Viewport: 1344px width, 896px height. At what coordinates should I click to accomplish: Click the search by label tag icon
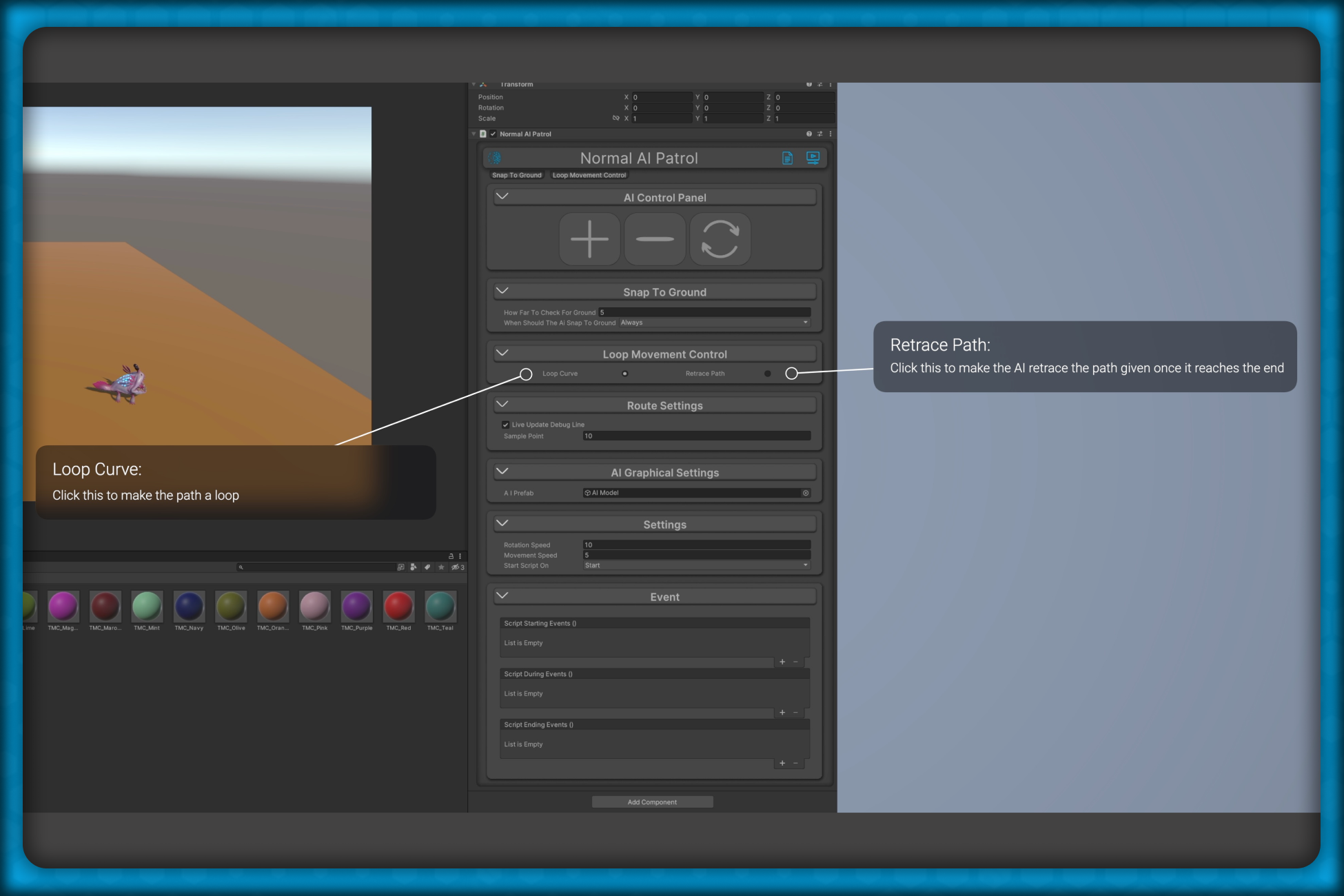click(427, 567)
